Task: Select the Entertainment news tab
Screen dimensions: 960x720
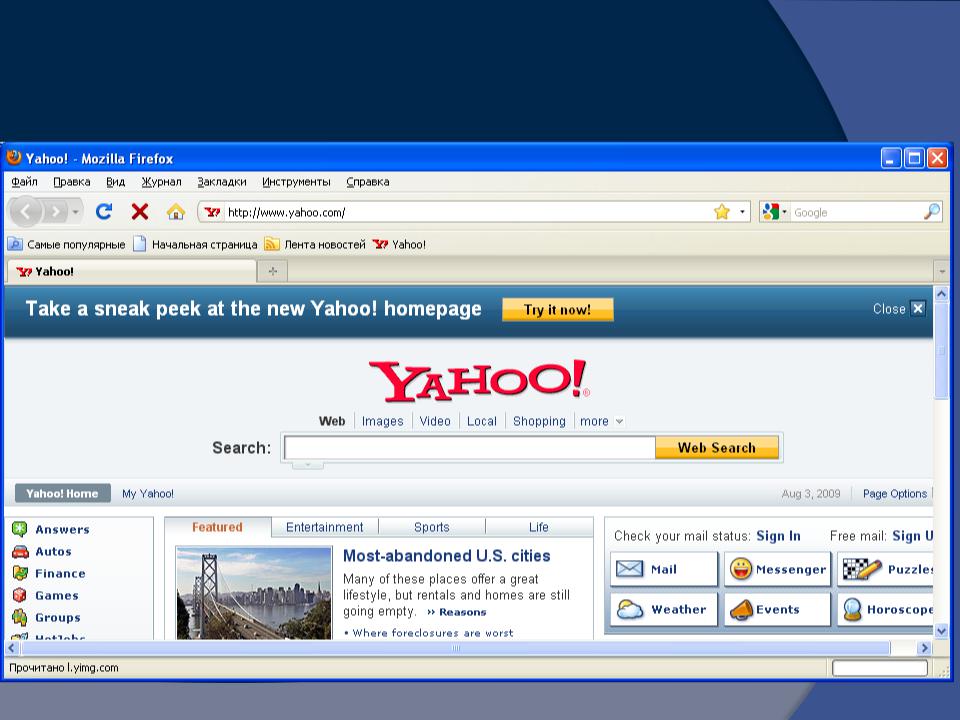Action: (x=324, y=527)
